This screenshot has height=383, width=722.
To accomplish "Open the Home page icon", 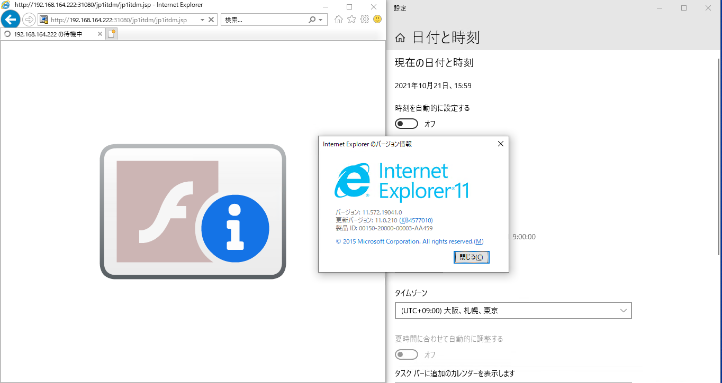I will [x=338, y=19].
